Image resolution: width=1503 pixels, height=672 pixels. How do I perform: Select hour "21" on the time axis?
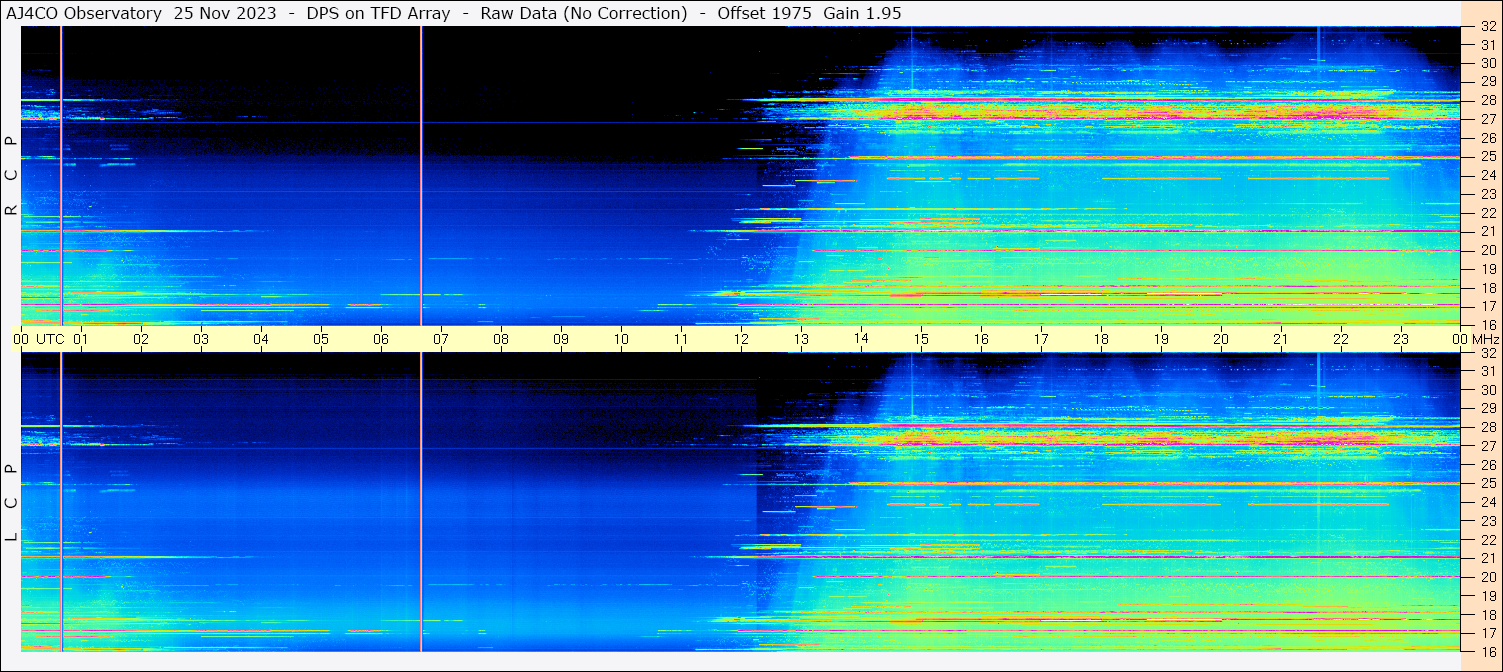tap(1281, 339)
